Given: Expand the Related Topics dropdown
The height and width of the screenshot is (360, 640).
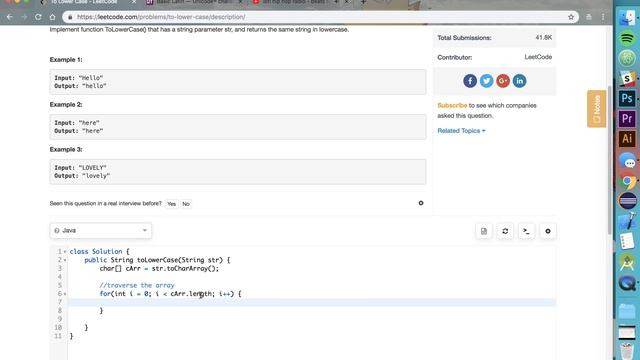Looking at the screenshot, I should [461, 131].
